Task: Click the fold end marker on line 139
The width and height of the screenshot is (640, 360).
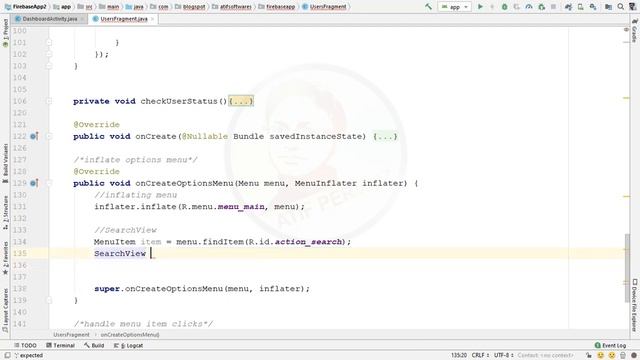Action: click(49, 300)
